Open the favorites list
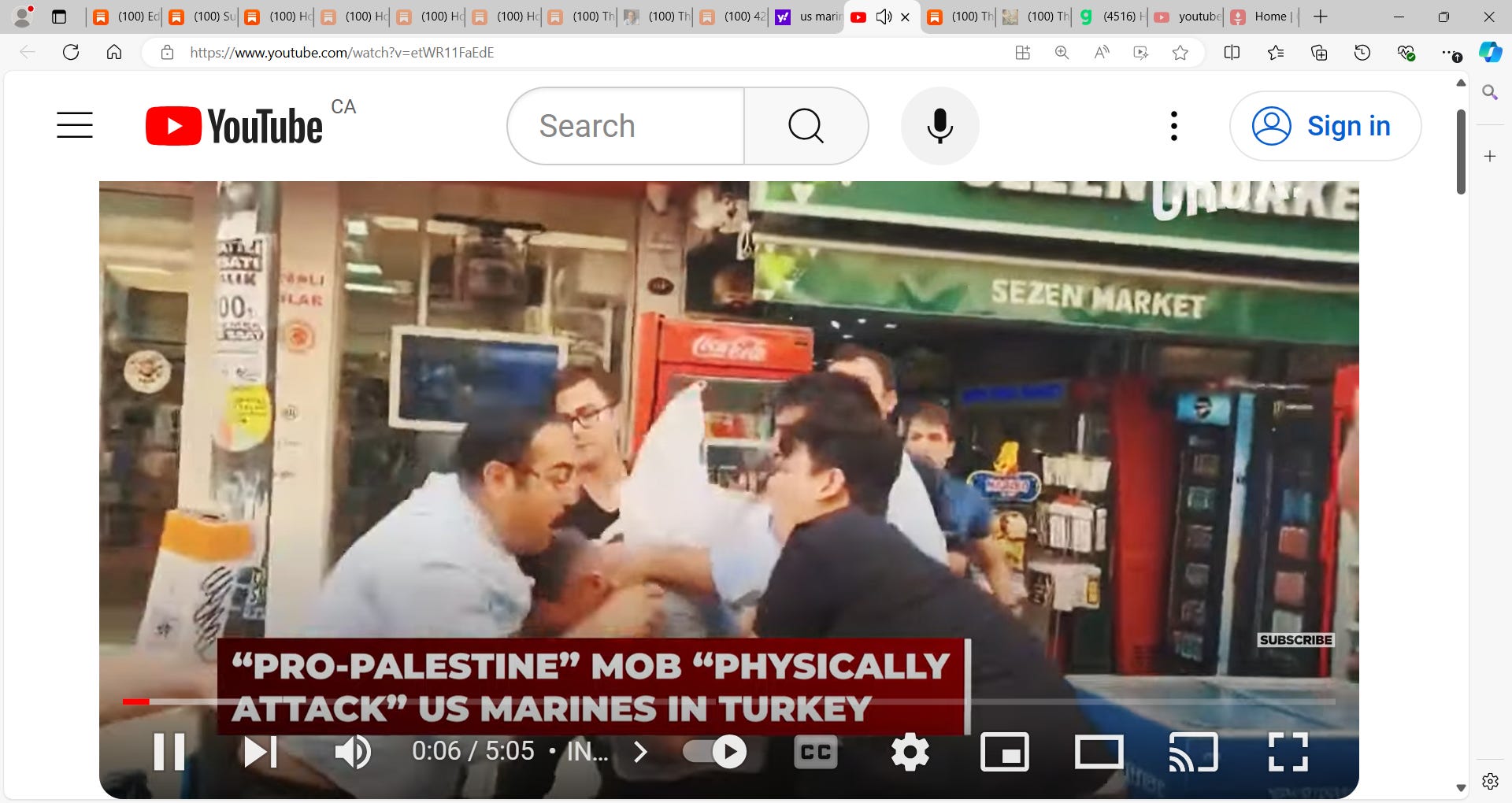 pos(1276,53)
